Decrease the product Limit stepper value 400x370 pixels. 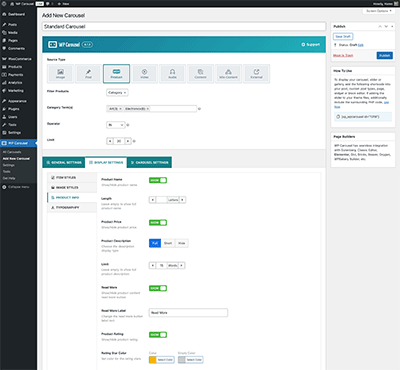(x=110, y=141)
